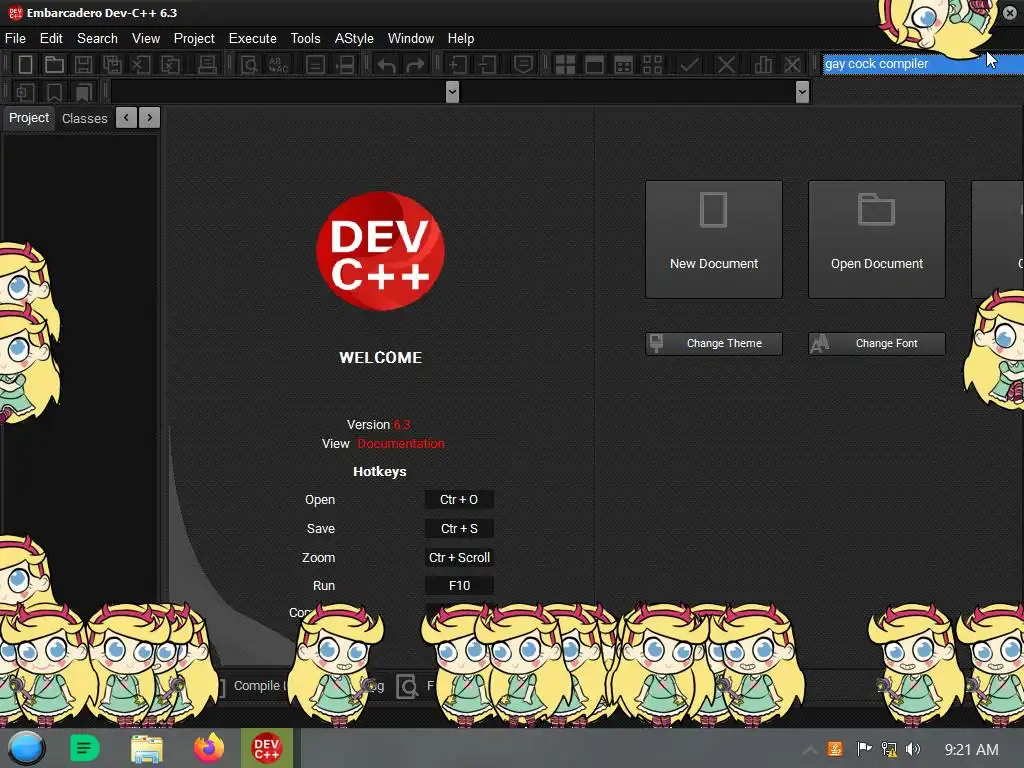Open the View menu

pos(146,39)
